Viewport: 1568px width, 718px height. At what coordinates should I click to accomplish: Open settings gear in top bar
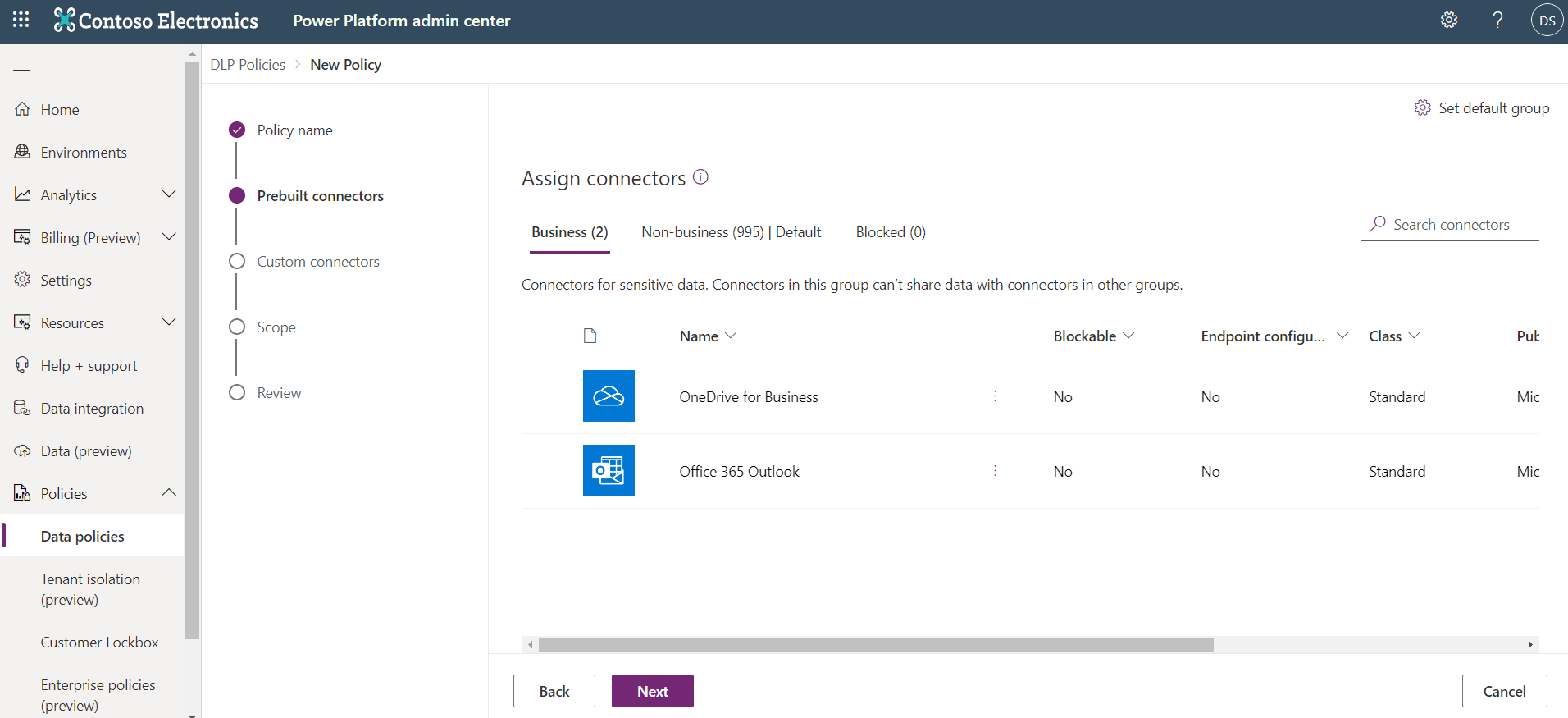coord(1449,21)
